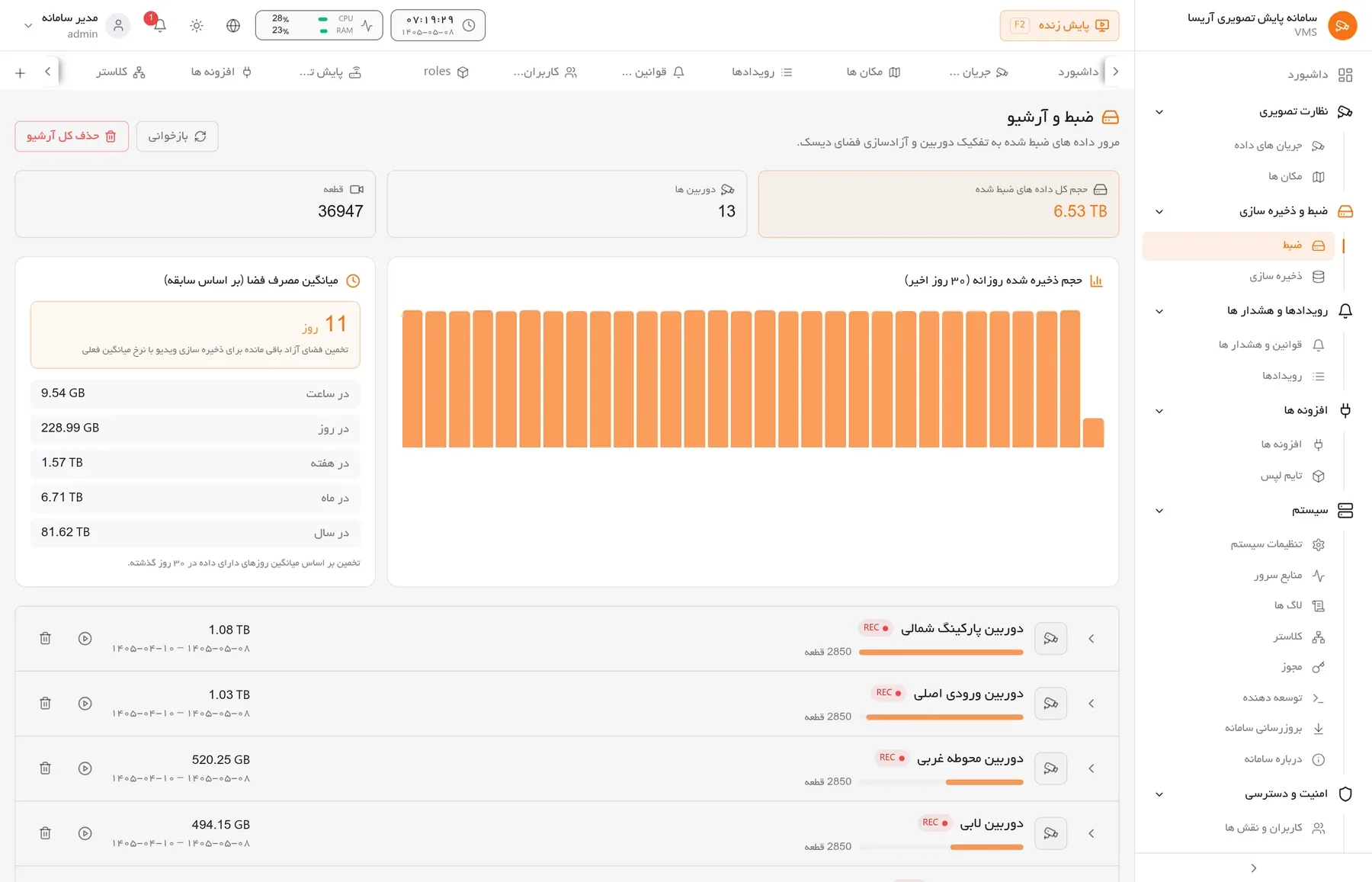
Task: Click the کلاستر network icon in sidebar
Action: 1319,637
